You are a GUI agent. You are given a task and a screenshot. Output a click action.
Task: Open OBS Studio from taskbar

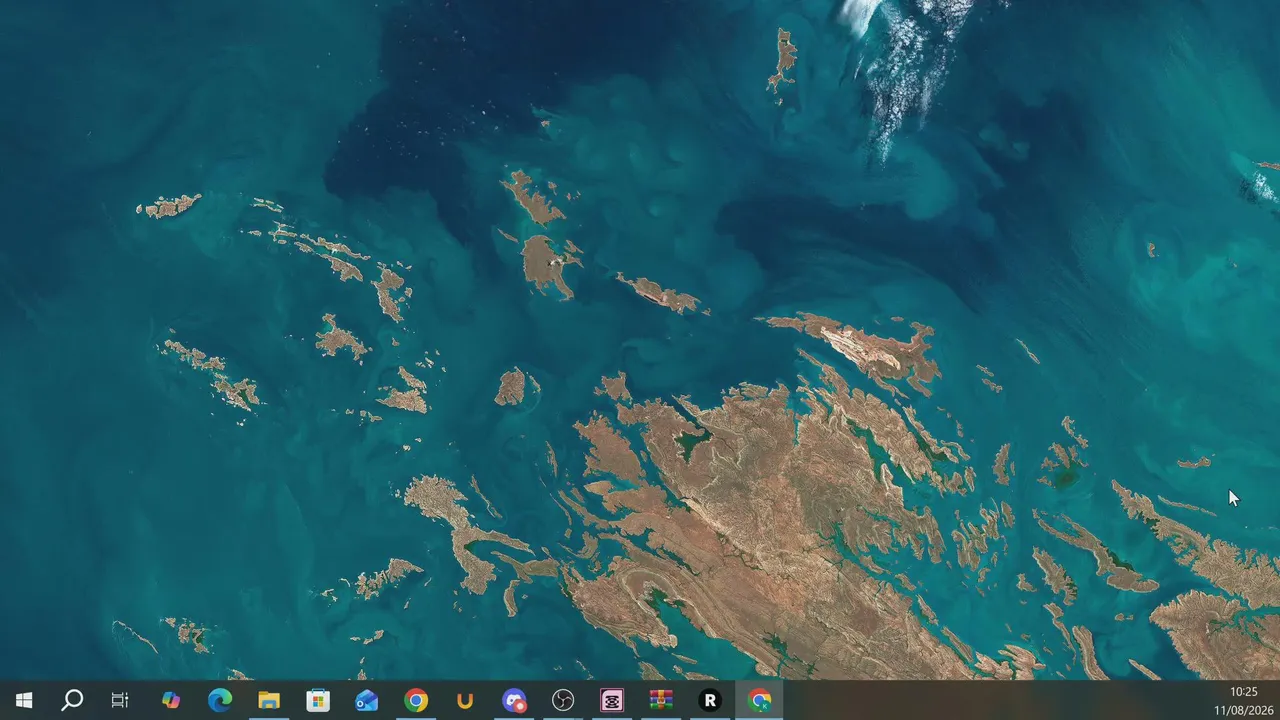pyautogui.click(x=563, y=701)
